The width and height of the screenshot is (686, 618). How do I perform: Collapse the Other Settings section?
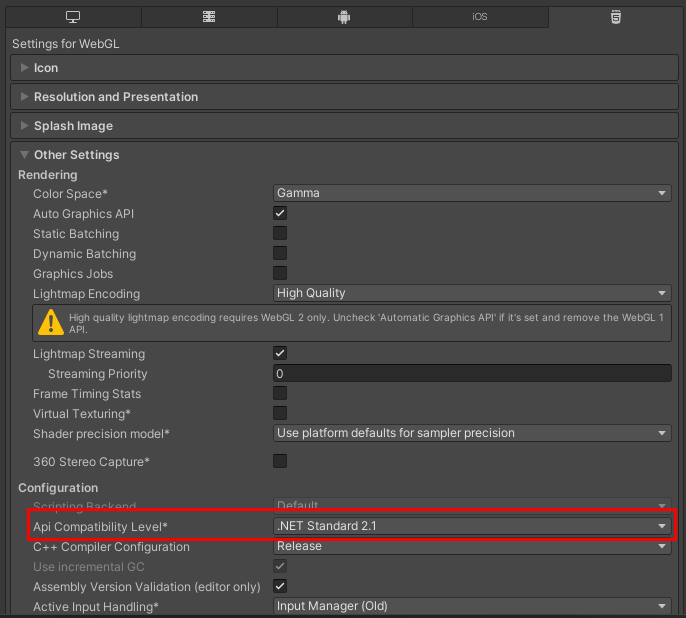[76, 155]
